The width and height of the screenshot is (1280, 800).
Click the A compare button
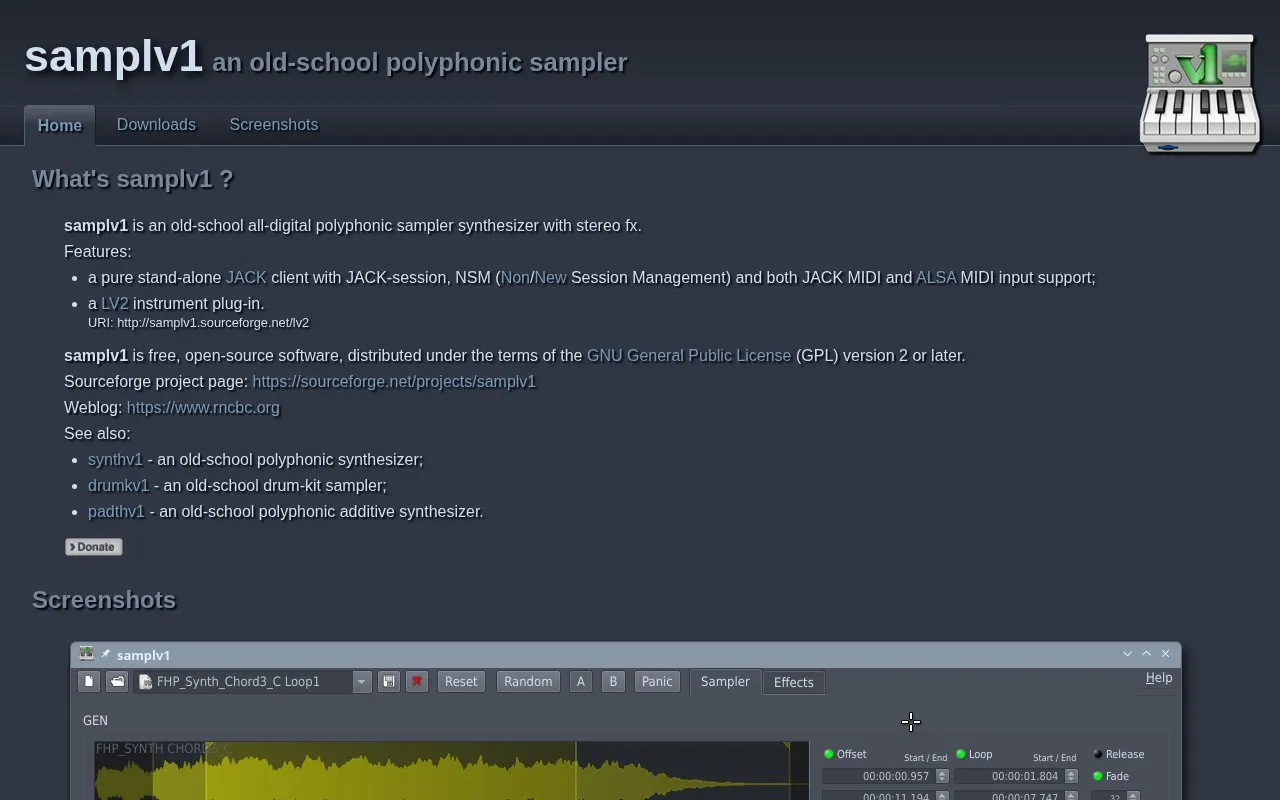[x=581, y=681]
